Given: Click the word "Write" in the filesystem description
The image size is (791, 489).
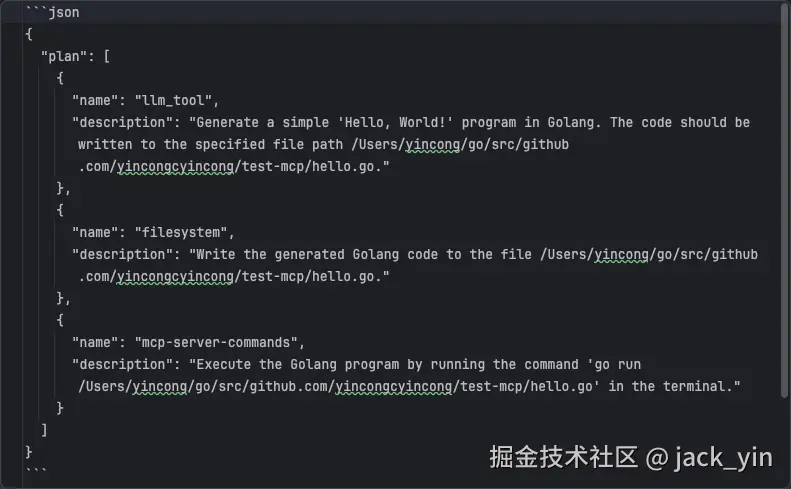Looking at the screenshot, I should coord(217,254).
